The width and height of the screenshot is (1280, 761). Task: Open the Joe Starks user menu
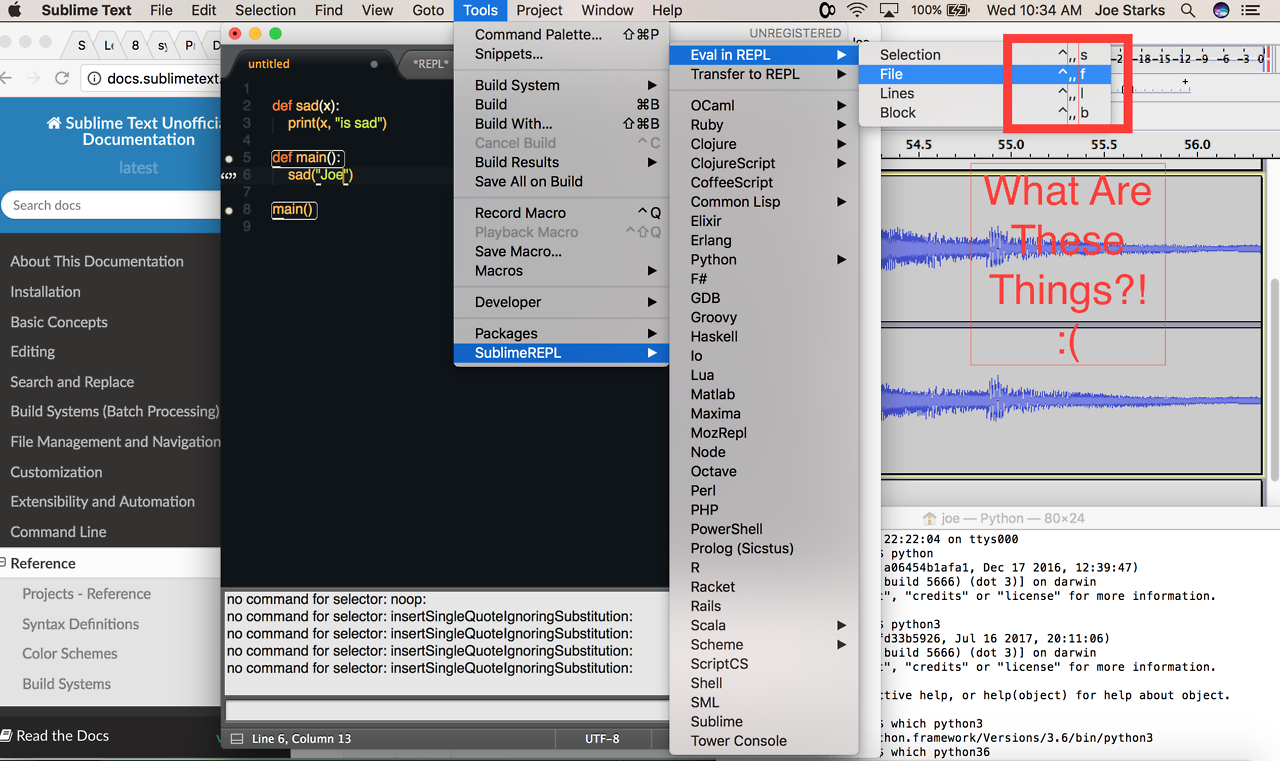coord(1129,10)
